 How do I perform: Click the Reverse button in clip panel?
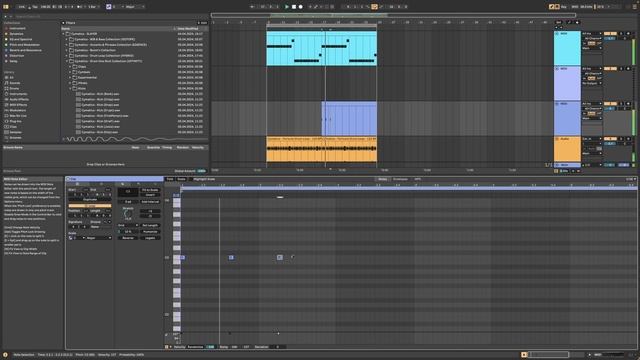click(x=128, y=238)
